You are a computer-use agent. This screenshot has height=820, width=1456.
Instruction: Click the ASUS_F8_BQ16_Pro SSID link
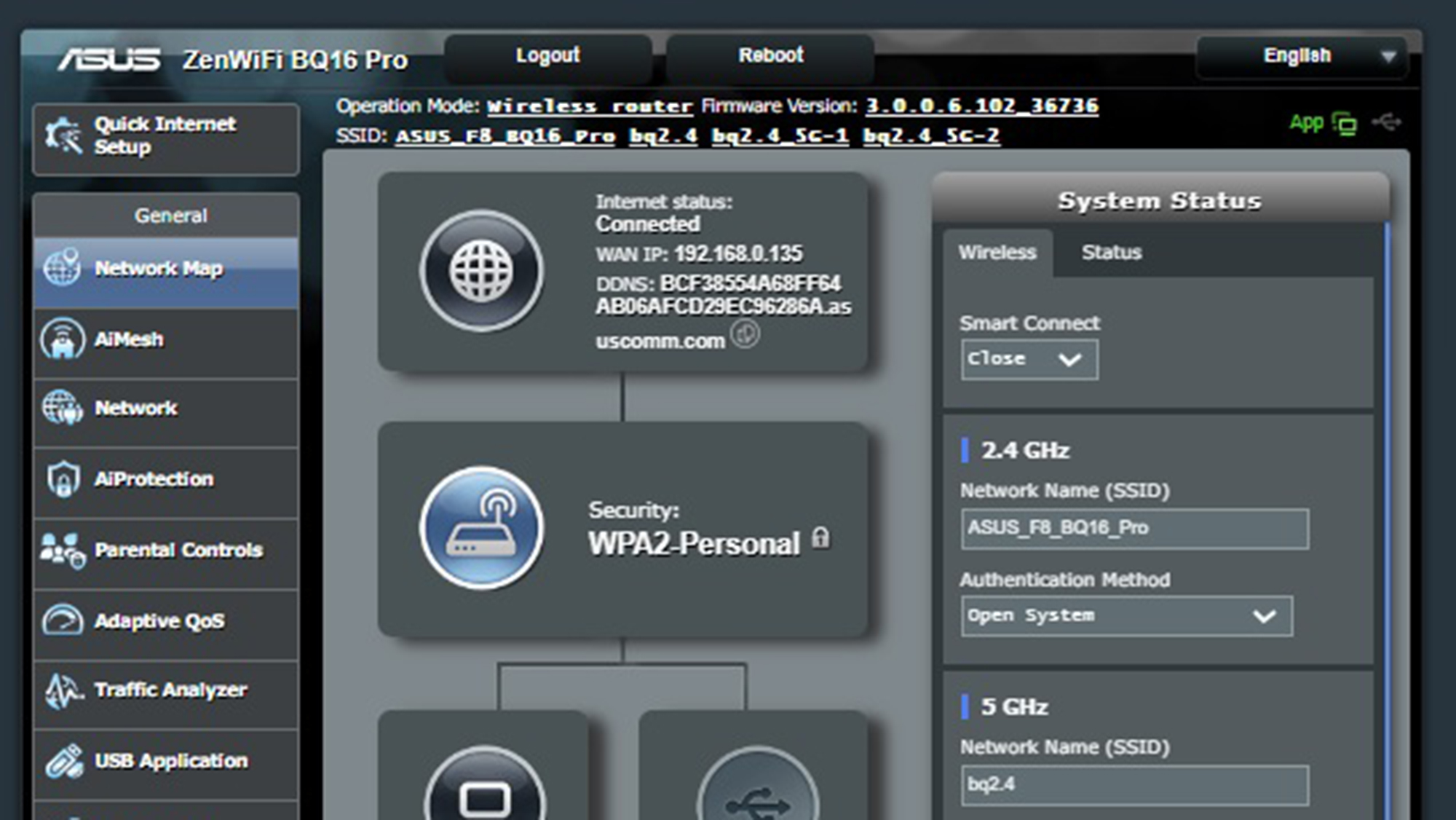point(505,136)
